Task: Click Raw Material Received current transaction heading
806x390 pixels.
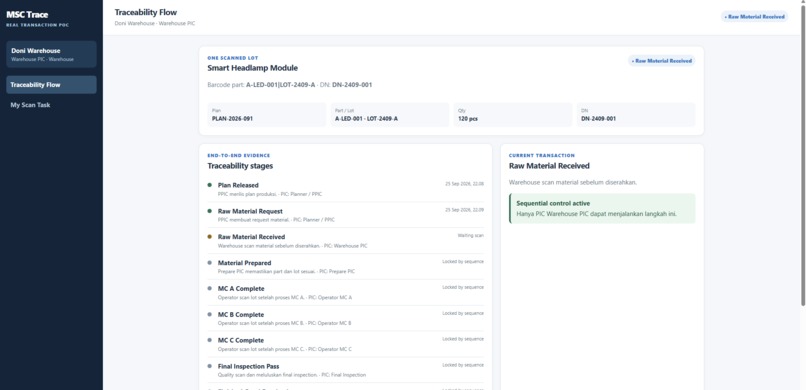Action: [549, 166]
